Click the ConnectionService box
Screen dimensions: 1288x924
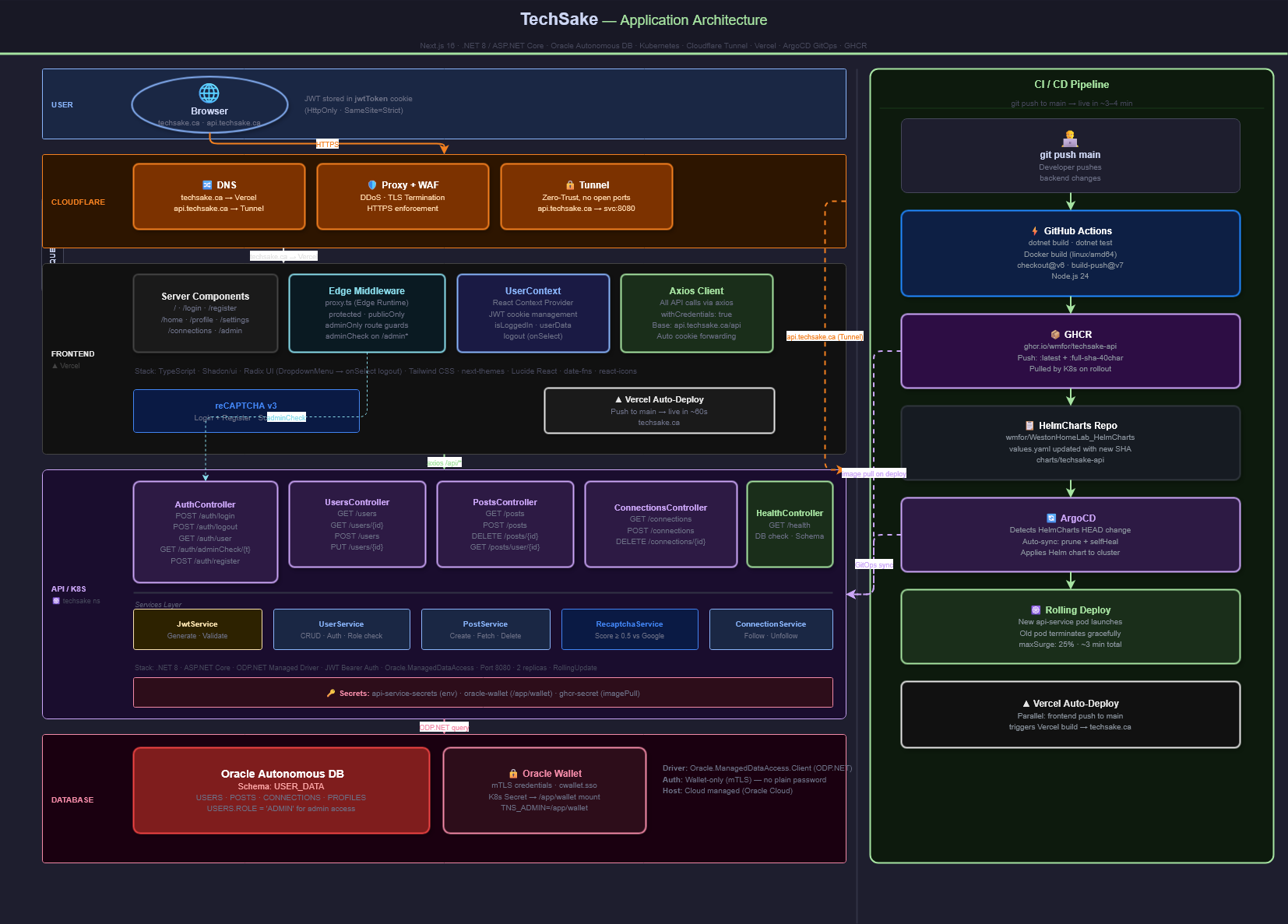click(x=771, y=629)
